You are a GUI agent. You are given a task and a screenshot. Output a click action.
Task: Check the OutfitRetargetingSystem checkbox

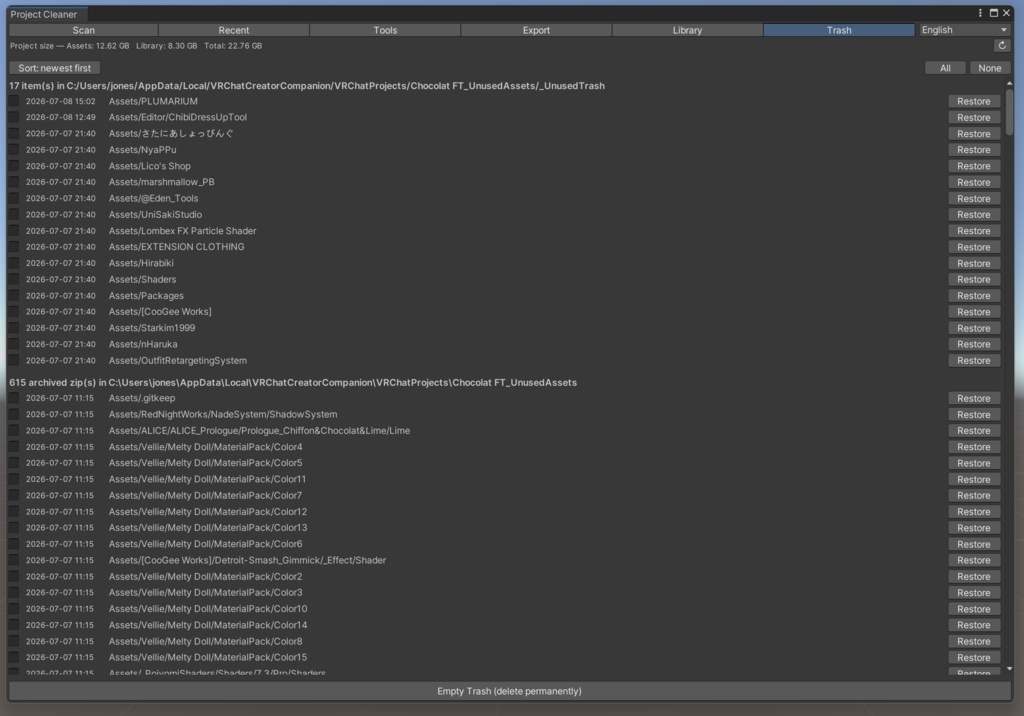click(14, 361)
